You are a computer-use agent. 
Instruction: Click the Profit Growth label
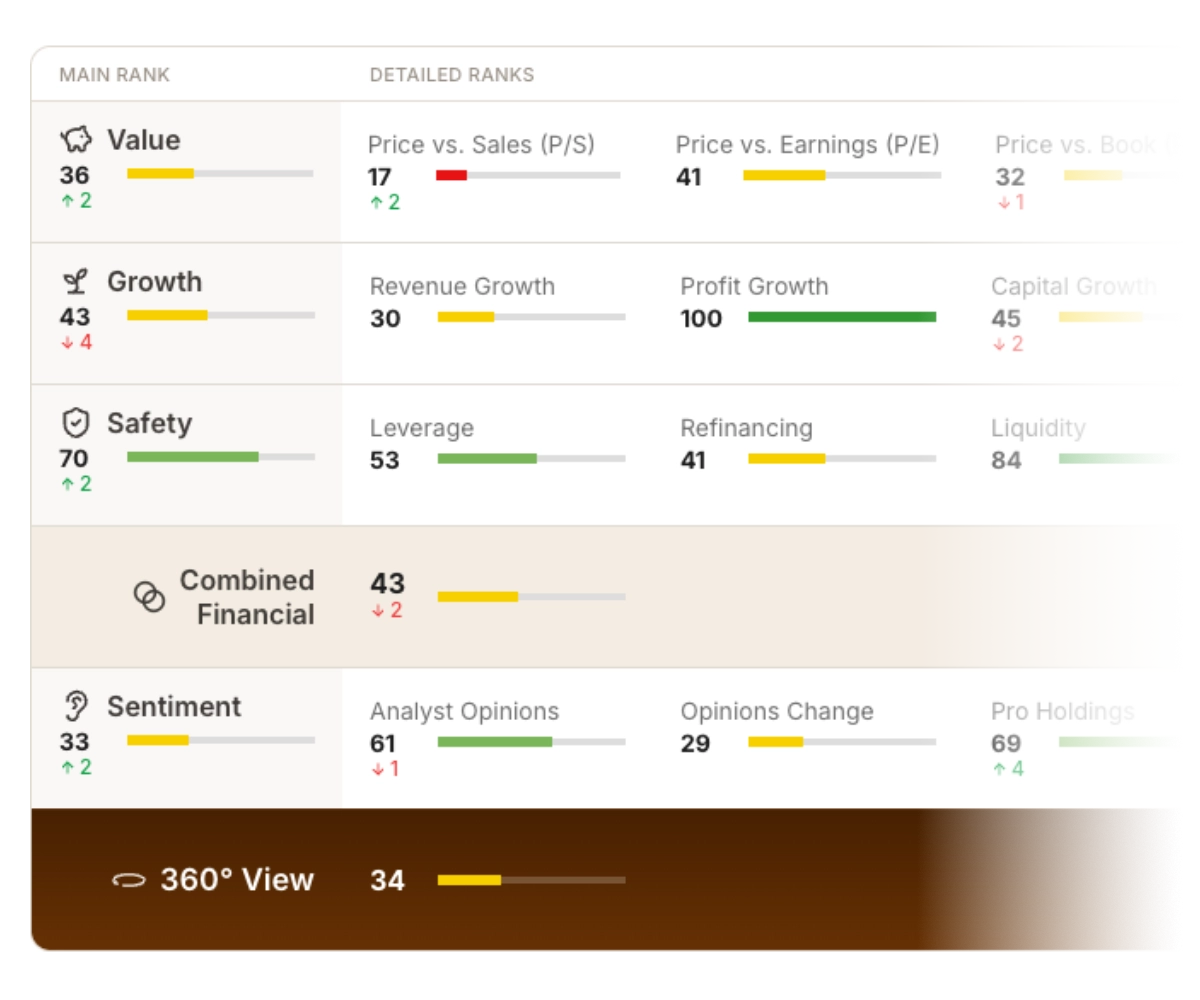pos(755,287)
